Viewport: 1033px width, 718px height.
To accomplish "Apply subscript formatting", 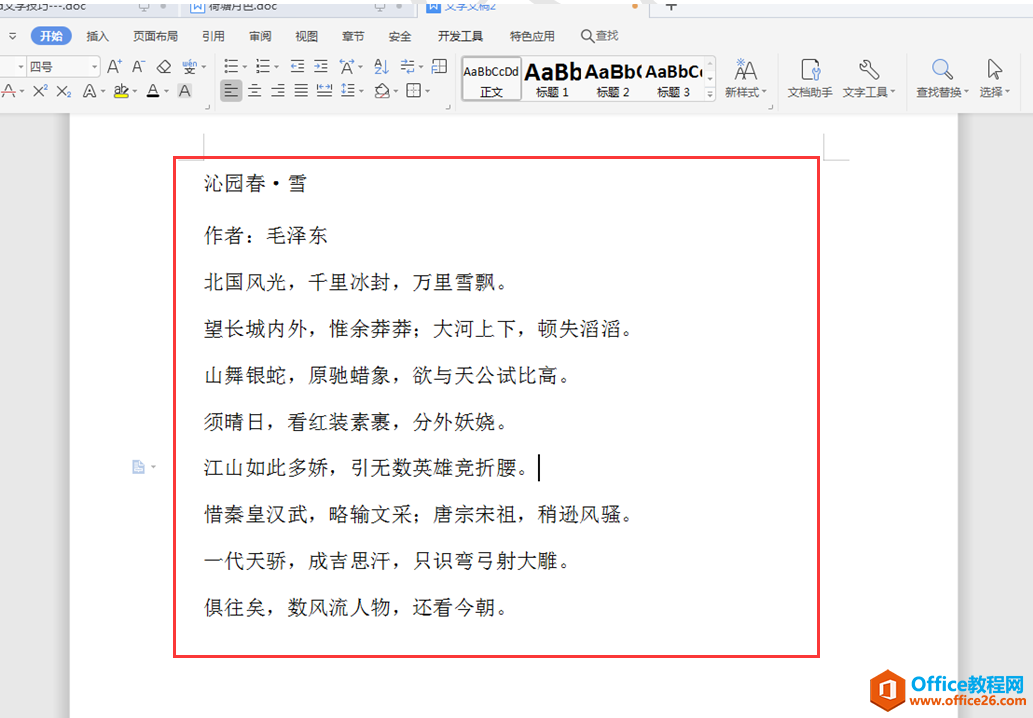I will pos(64,91).
